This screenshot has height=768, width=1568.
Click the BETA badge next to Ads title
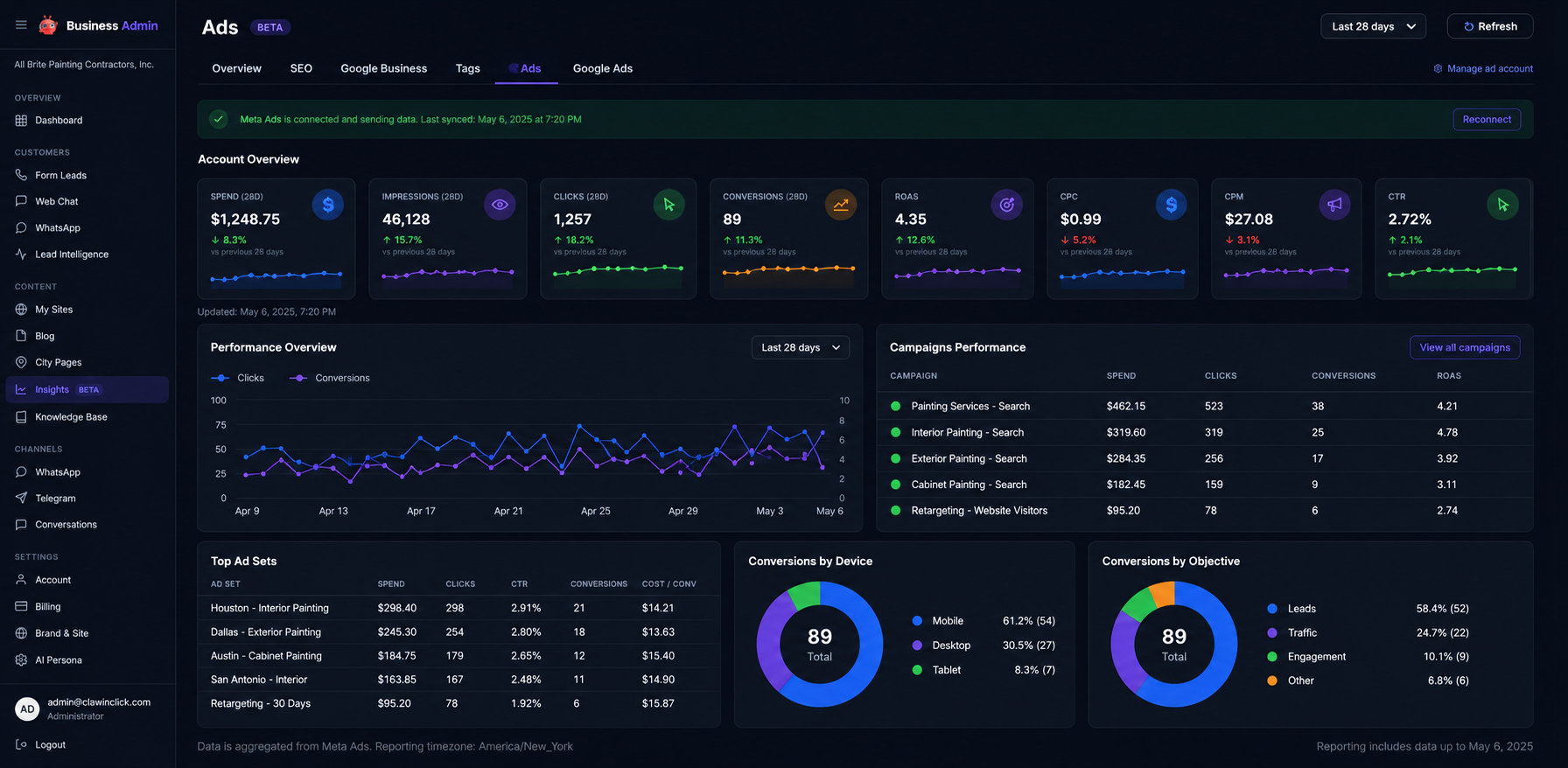click(x=269, y=27)
